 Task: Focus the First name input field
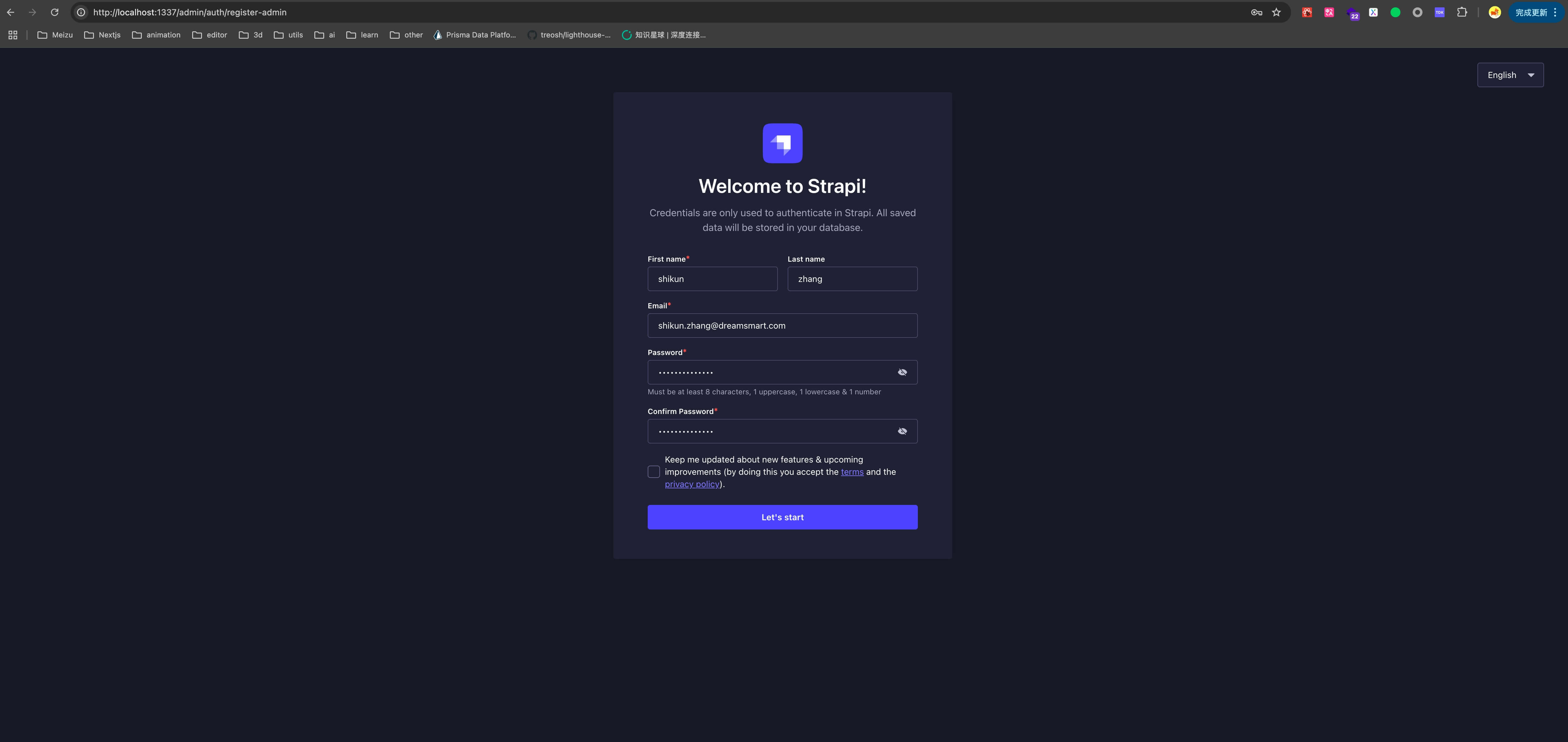(x=712, y=279)
